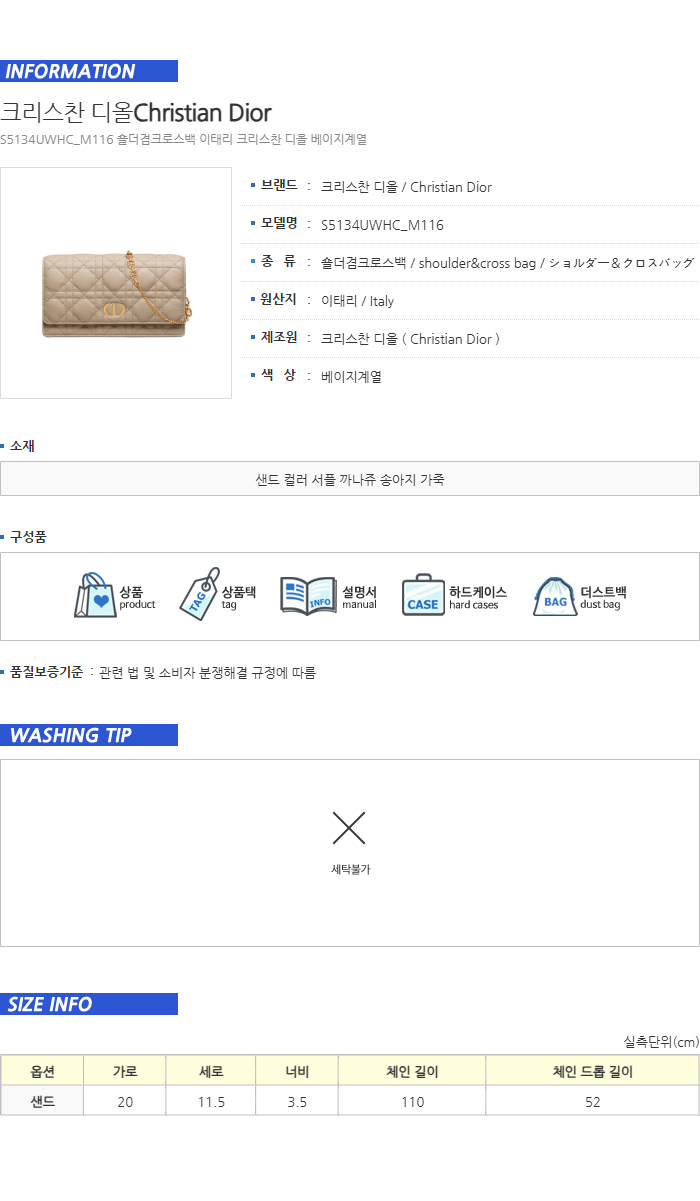Click the product shopping bag icon
700x1201 pixels.
click(x=95, y=595)
